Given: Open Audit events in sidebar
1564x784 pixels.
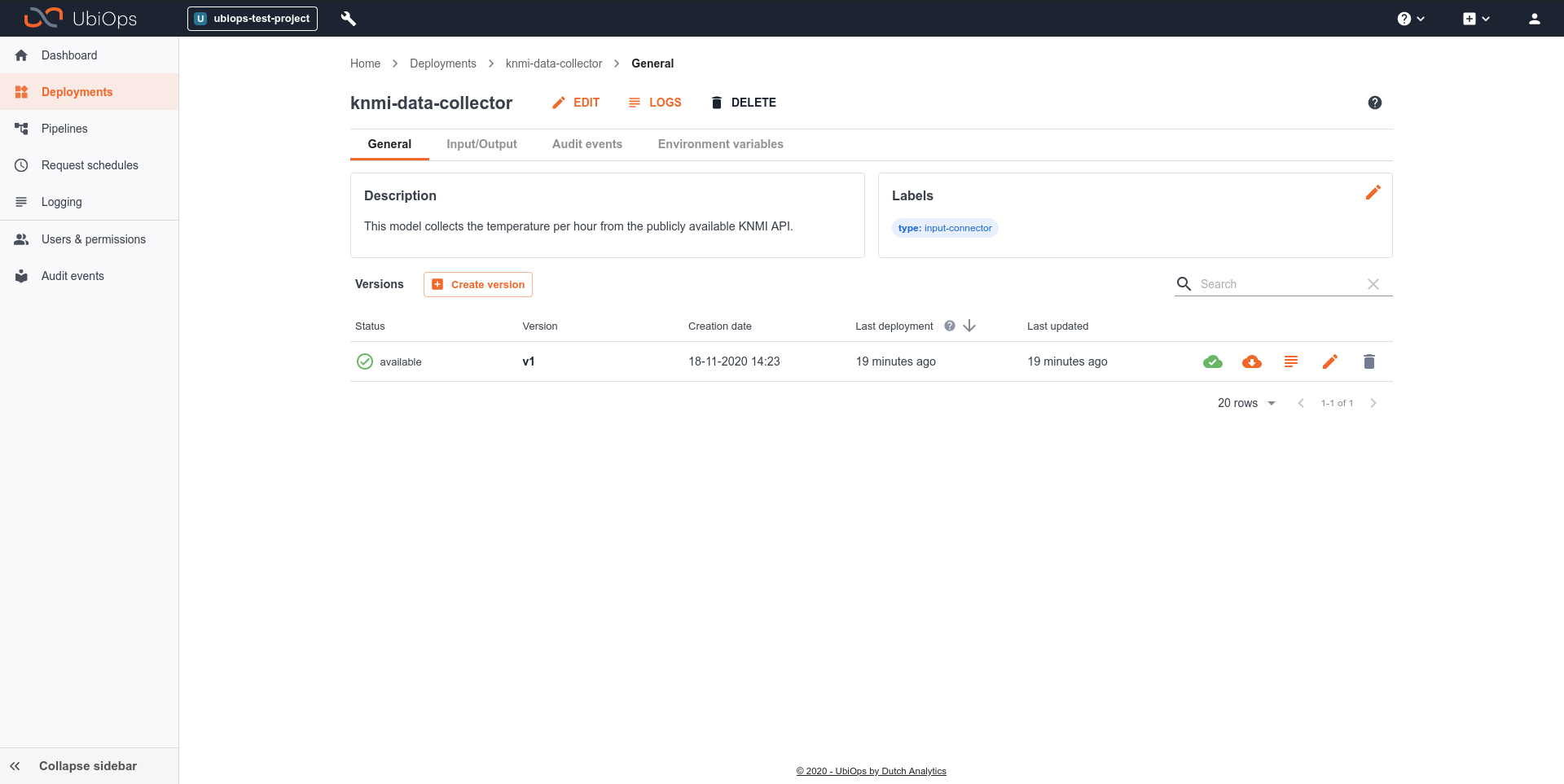Looking at the screenshot, I should [x=90, y=276].
